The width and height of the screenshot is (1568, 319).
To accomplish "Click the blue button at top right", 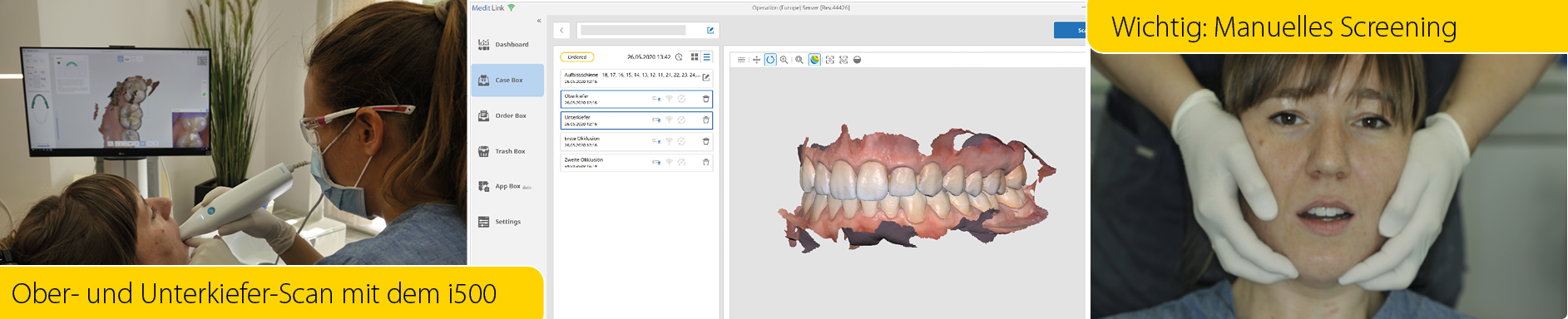I will [x=1070, y=30].
